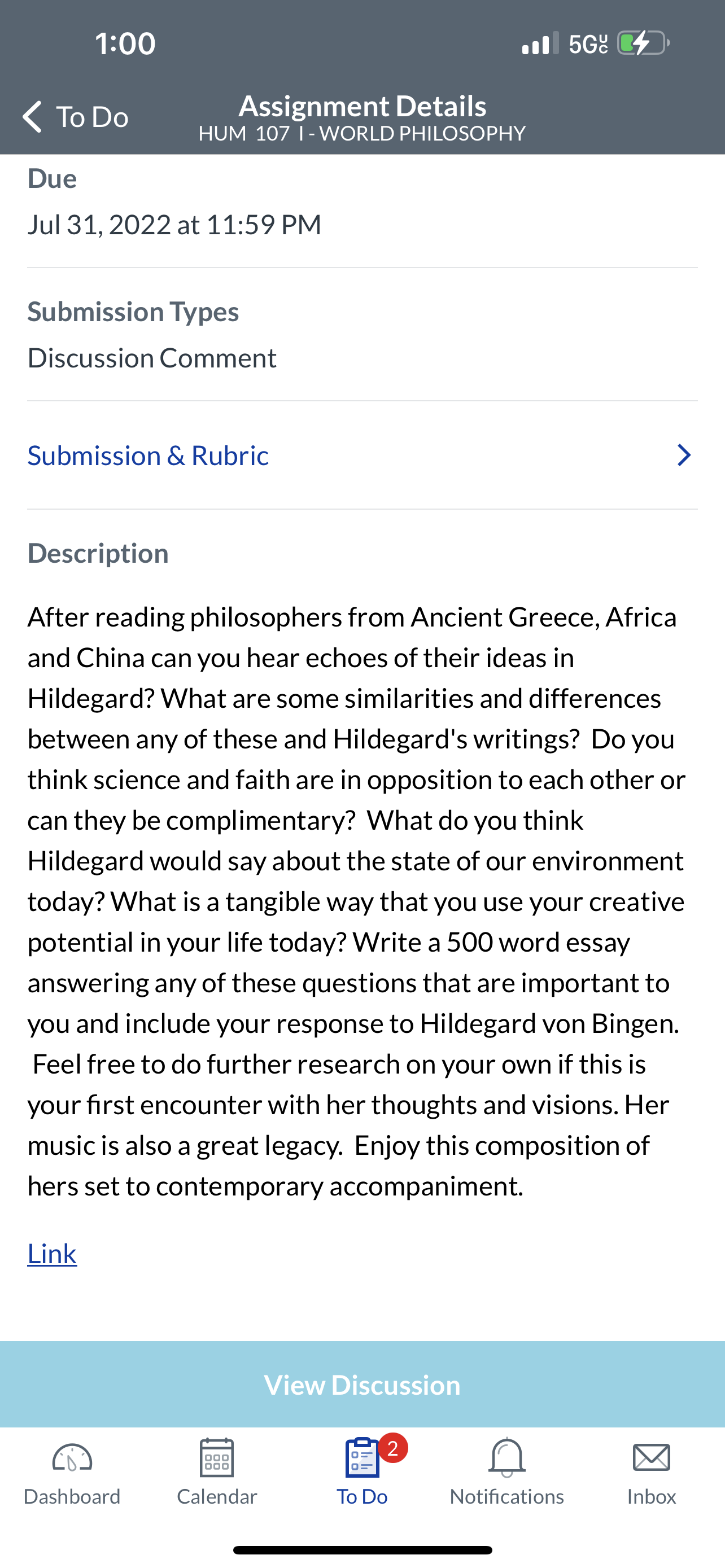
Task: Tap the View Discussion button
Action: [362, 1385]
